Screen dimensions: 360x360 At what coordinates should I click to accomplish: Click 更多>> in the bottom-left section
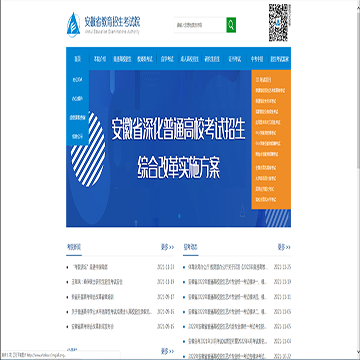coord(167,351)
